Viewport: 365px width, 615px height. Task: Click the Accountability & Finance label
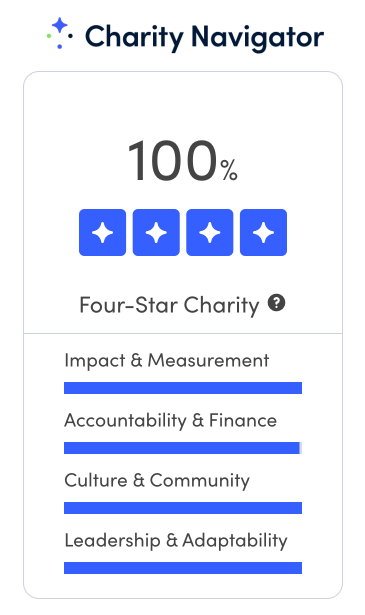pos(171,420)
